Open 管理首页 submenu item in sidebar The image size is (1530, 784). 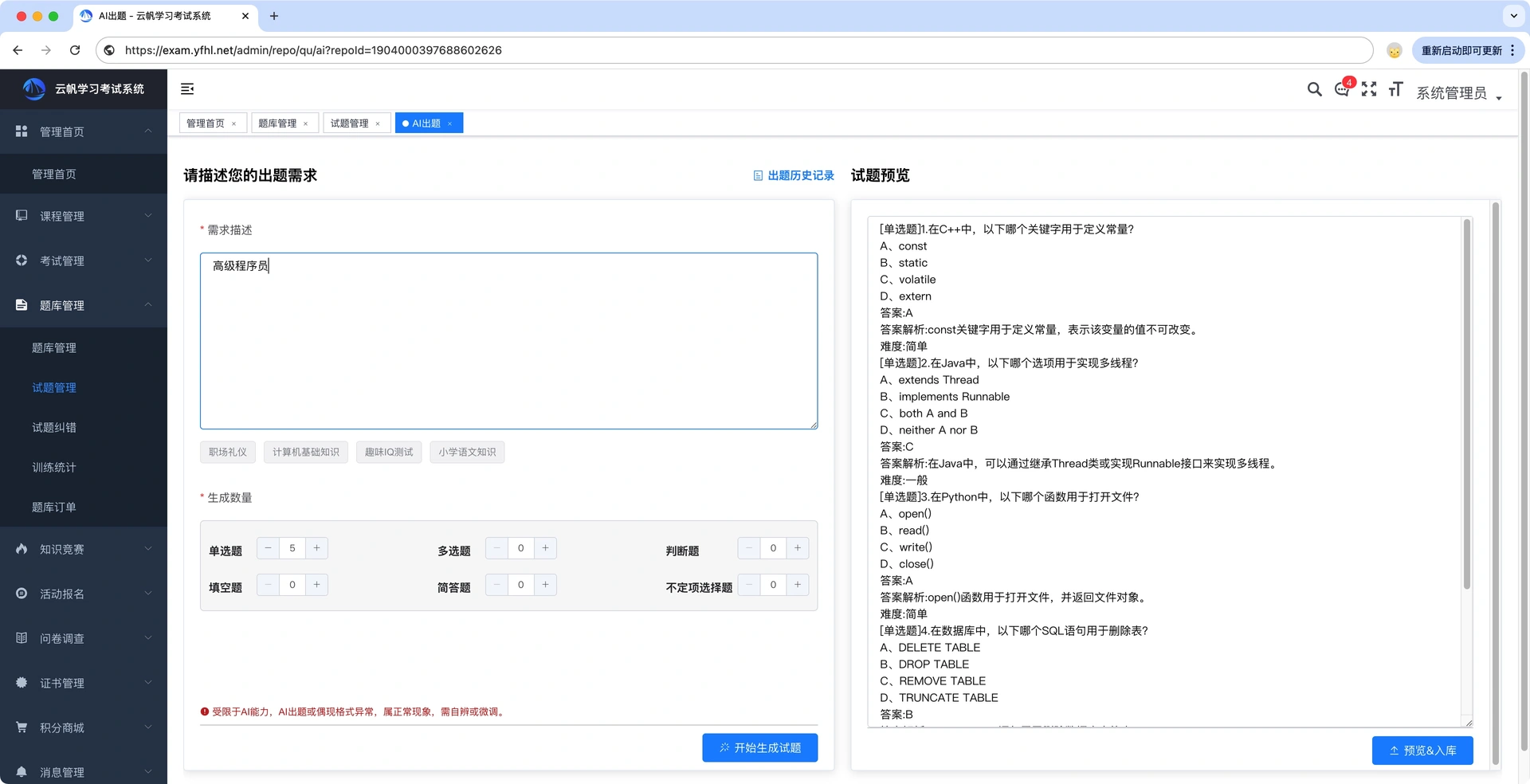click(x=84, y=174)
